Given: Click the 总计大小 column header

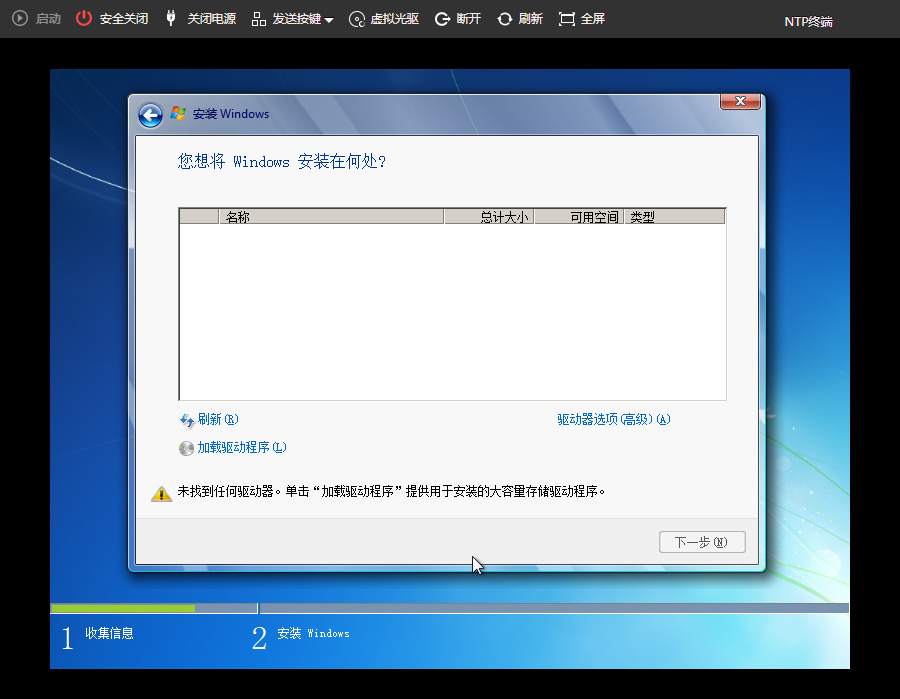Looking at the screenshot, I should pos(489,217).
